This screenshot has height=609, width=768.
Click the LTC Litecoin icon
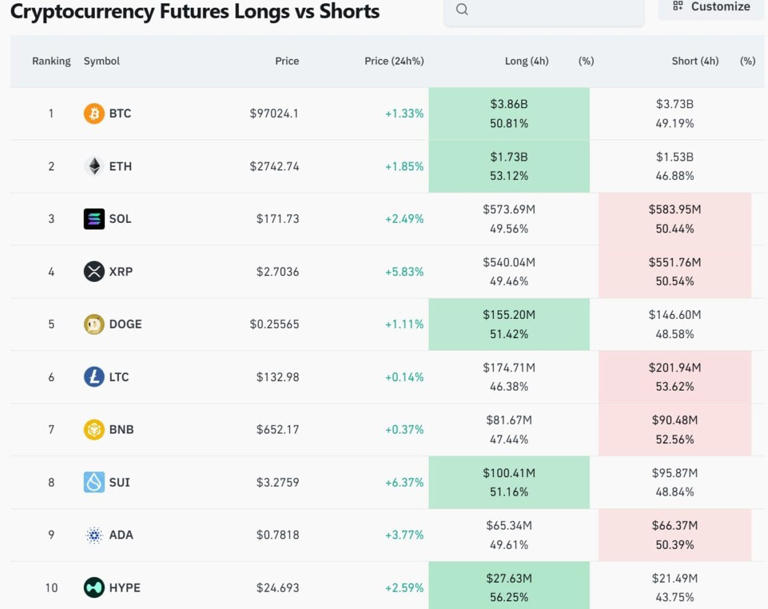(94, 377)
